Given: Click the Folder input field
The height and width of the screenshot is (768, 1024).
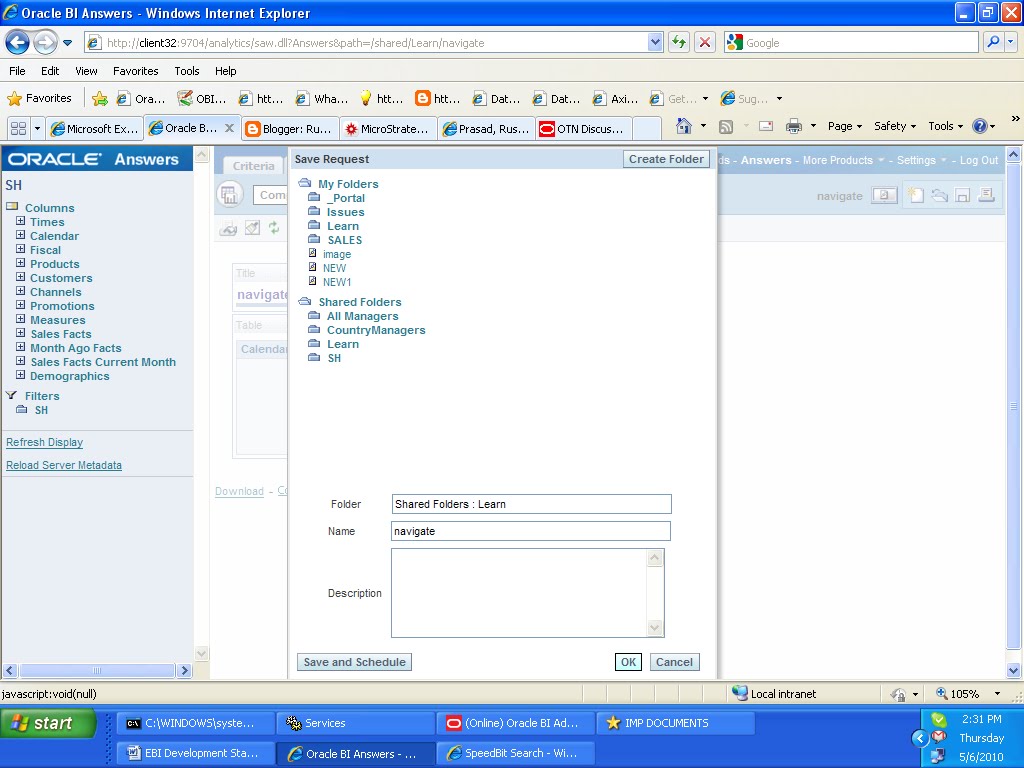Looking at the screenshot, I should click(x=532, y=504).
